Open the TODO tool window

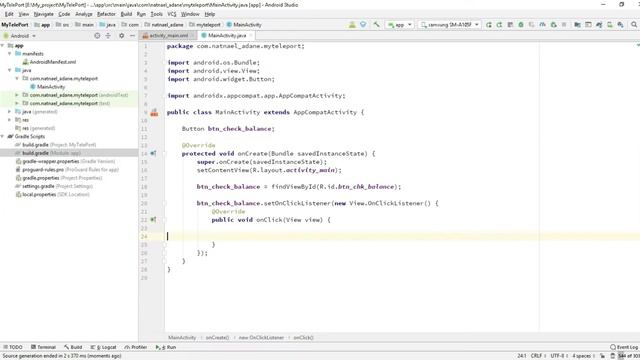click(13, 347)
